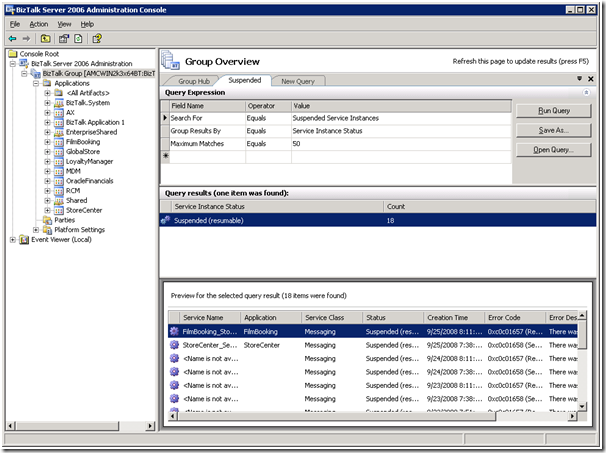Click the tree pane horizontal scrollbar thumb
The height and width of the screenshot is (453, 606).
pyautogui.click(x=67, y=426)
